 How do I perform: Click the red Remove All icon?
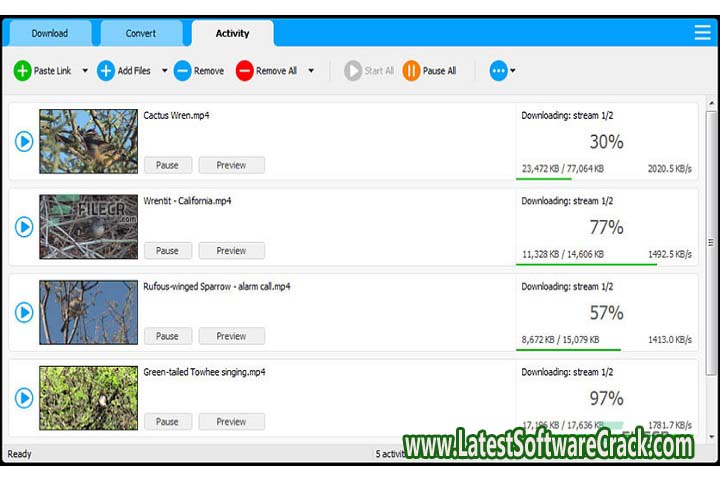(x=244, y=71)
